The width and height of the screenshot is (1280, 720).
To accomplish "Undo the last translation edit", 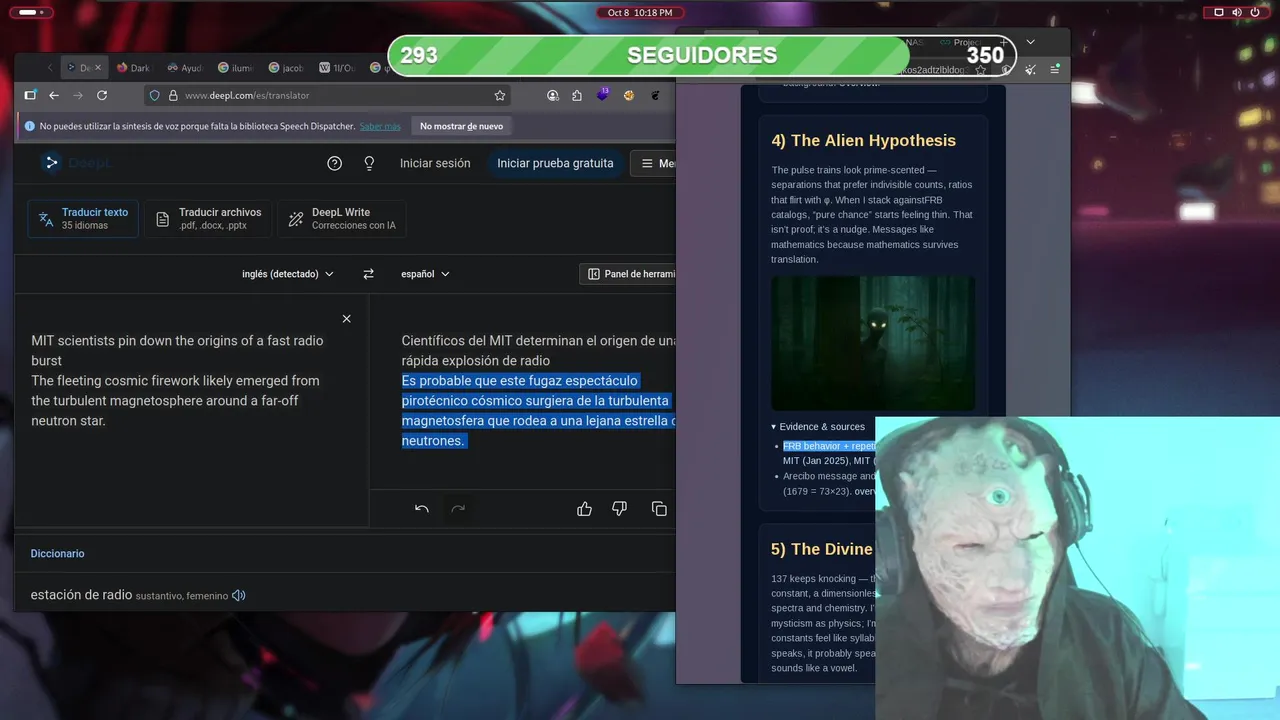I will 422,509.
